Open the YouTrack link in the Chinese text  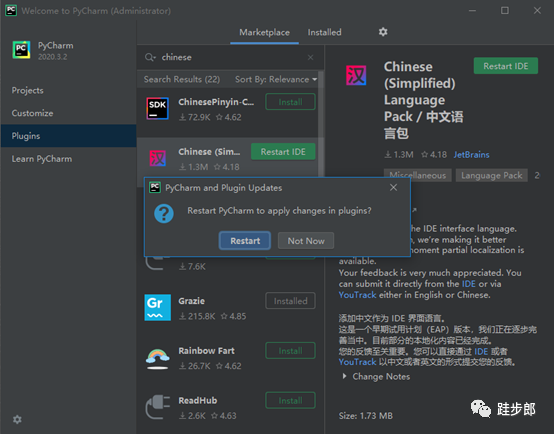357,362
